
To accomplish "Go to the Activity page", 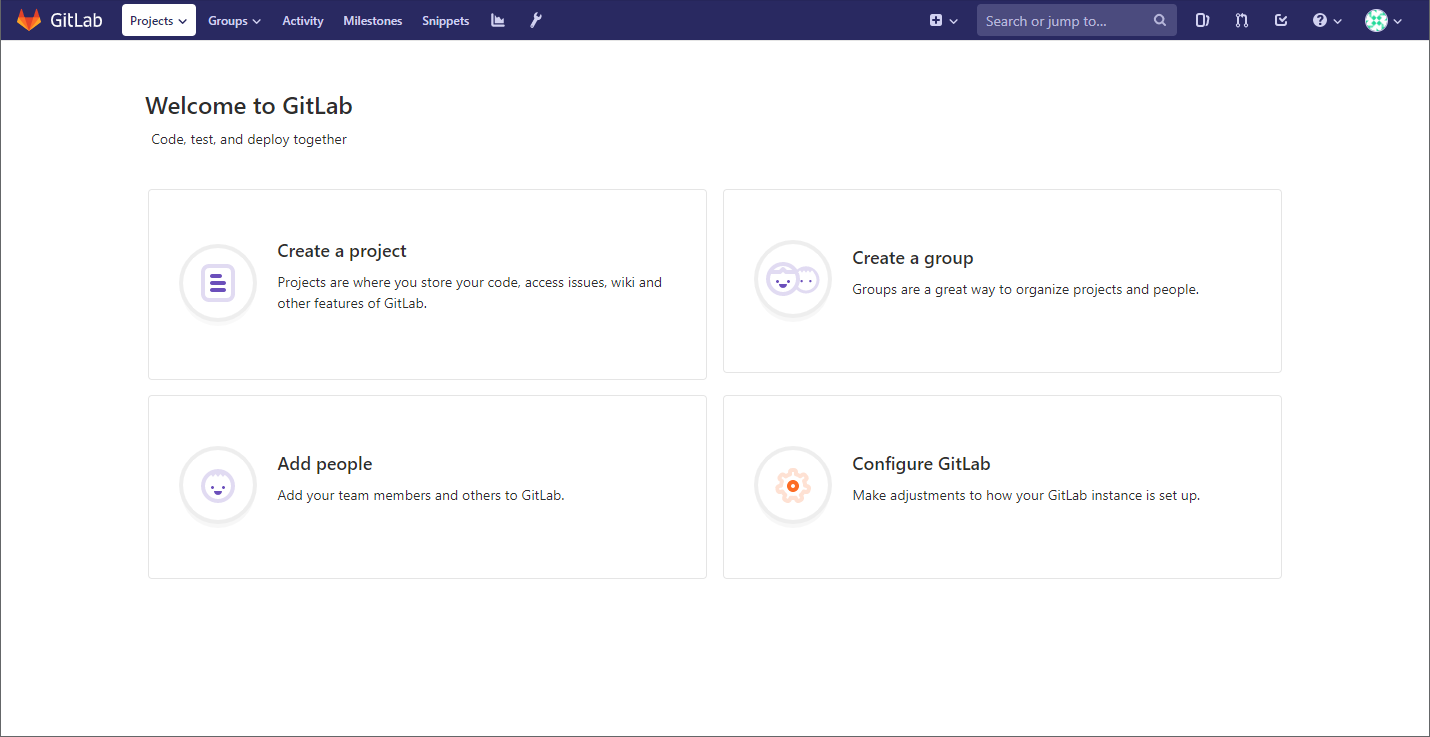I will 303,20.
